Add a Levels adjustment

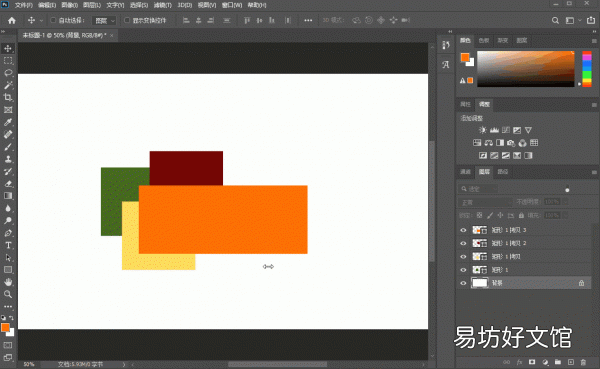coord(494,130)
